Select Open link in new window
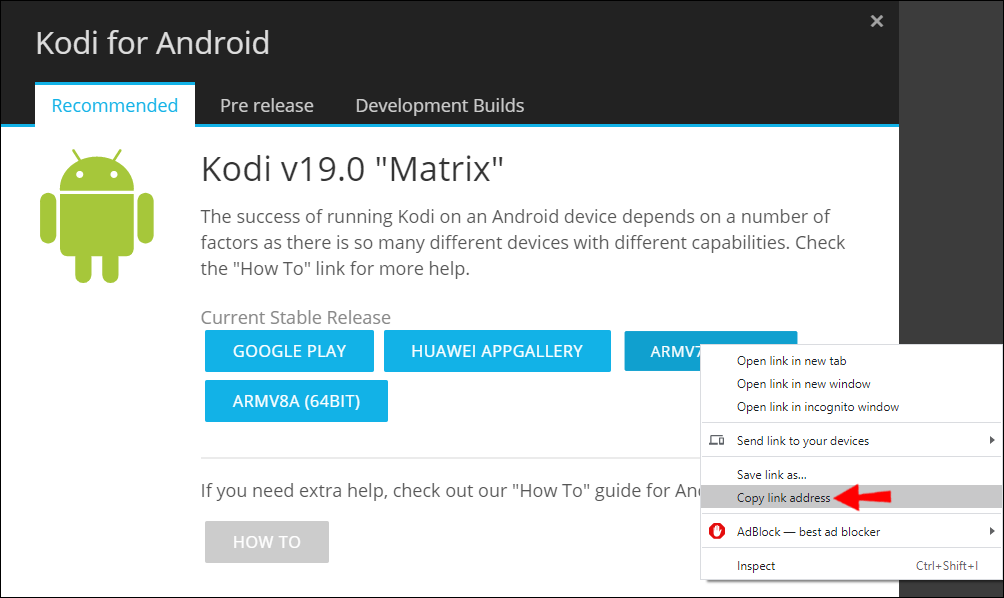The width and height of the screenshot is (1004, 598). coord(803,384)
